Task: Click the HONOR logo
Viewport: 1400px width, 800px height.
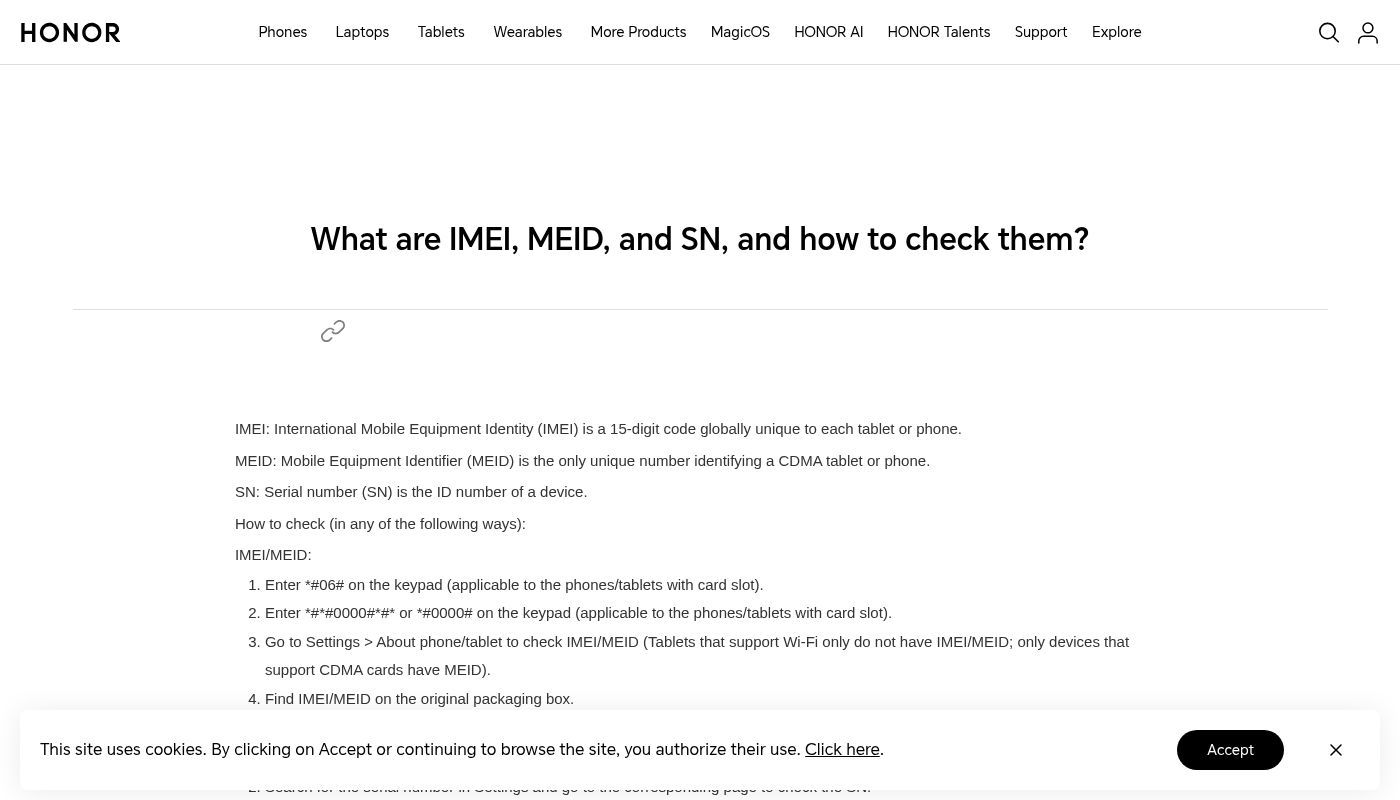Action: 70,33
